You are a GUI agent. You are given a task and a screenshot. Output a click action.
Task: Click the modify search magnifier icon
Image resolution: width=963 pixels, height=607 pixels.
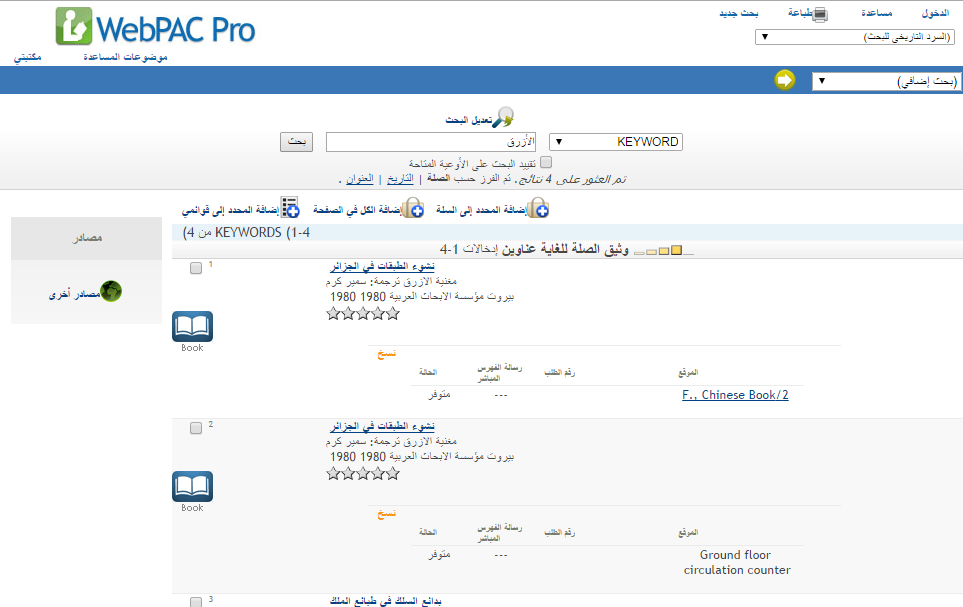(505, 117)
